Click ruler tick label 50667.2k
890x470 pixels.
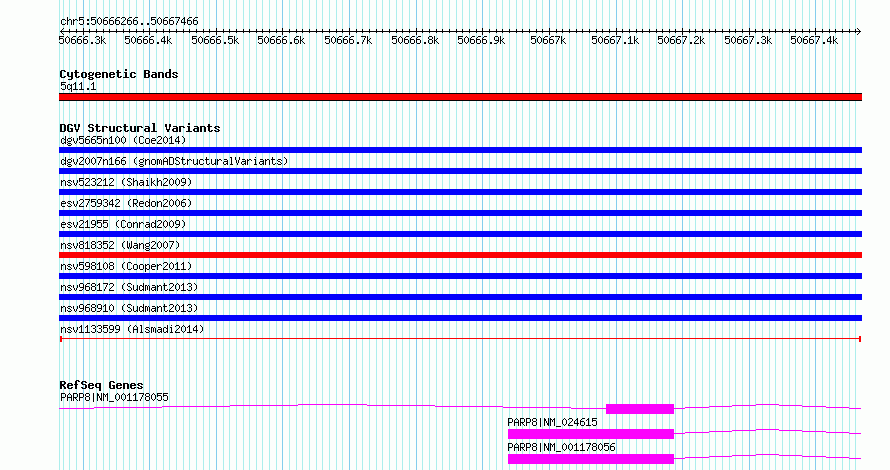(681, 40)
